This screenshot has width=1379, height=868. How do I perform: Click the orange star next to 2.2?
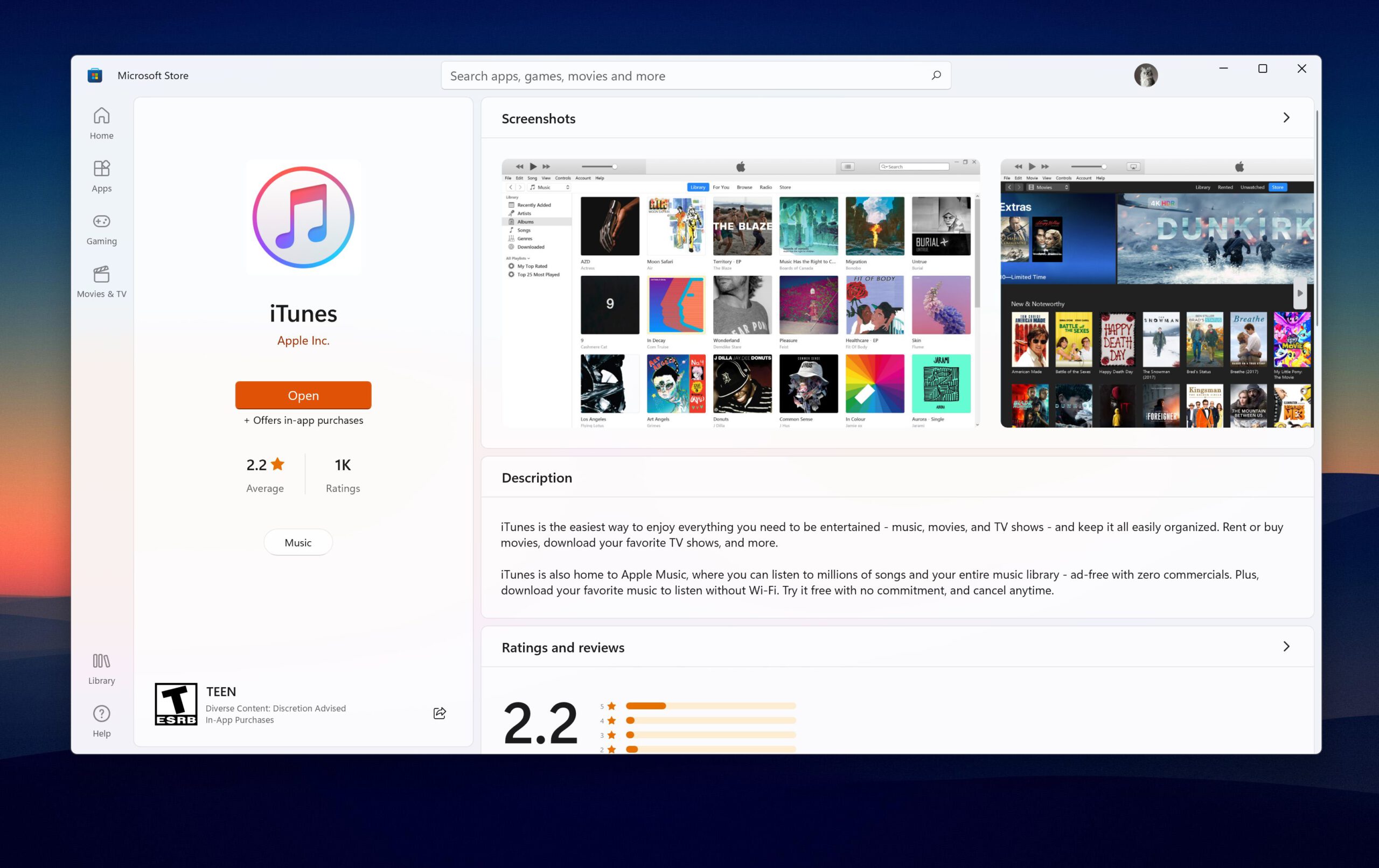click(278, 464)
